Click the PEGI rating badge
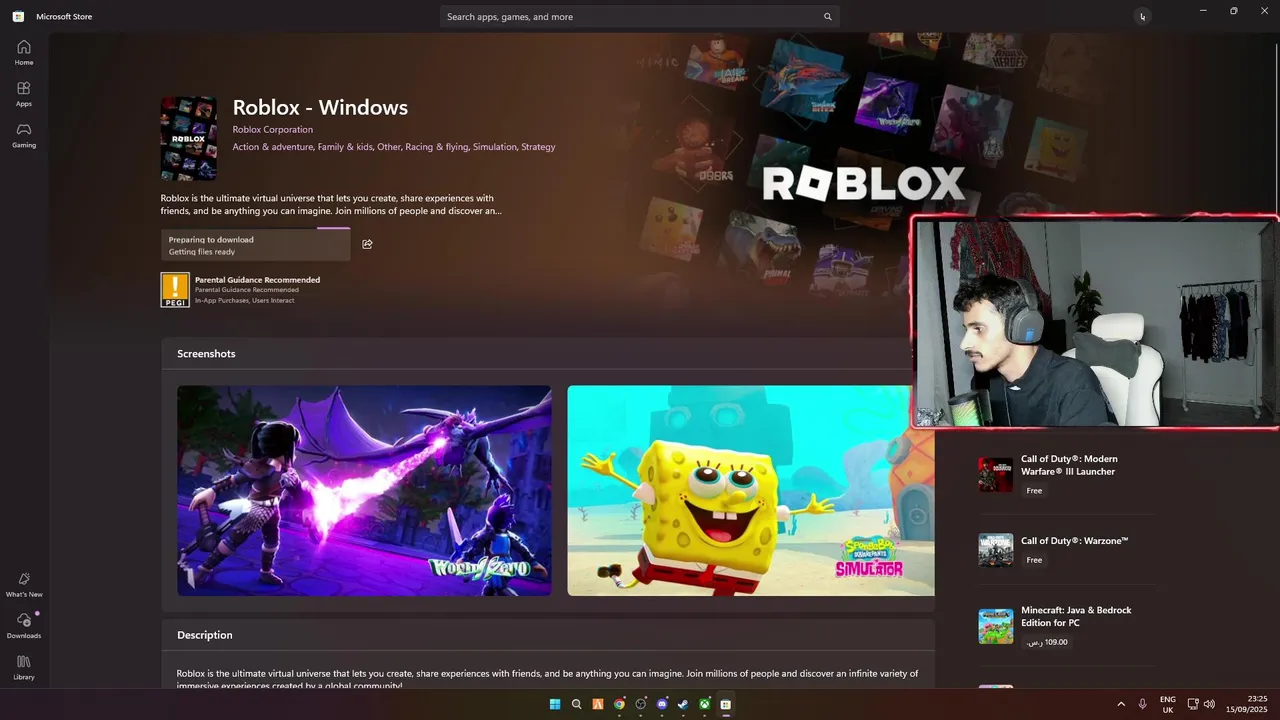The height and width of the screenshot is (720, 1280). 175,290
